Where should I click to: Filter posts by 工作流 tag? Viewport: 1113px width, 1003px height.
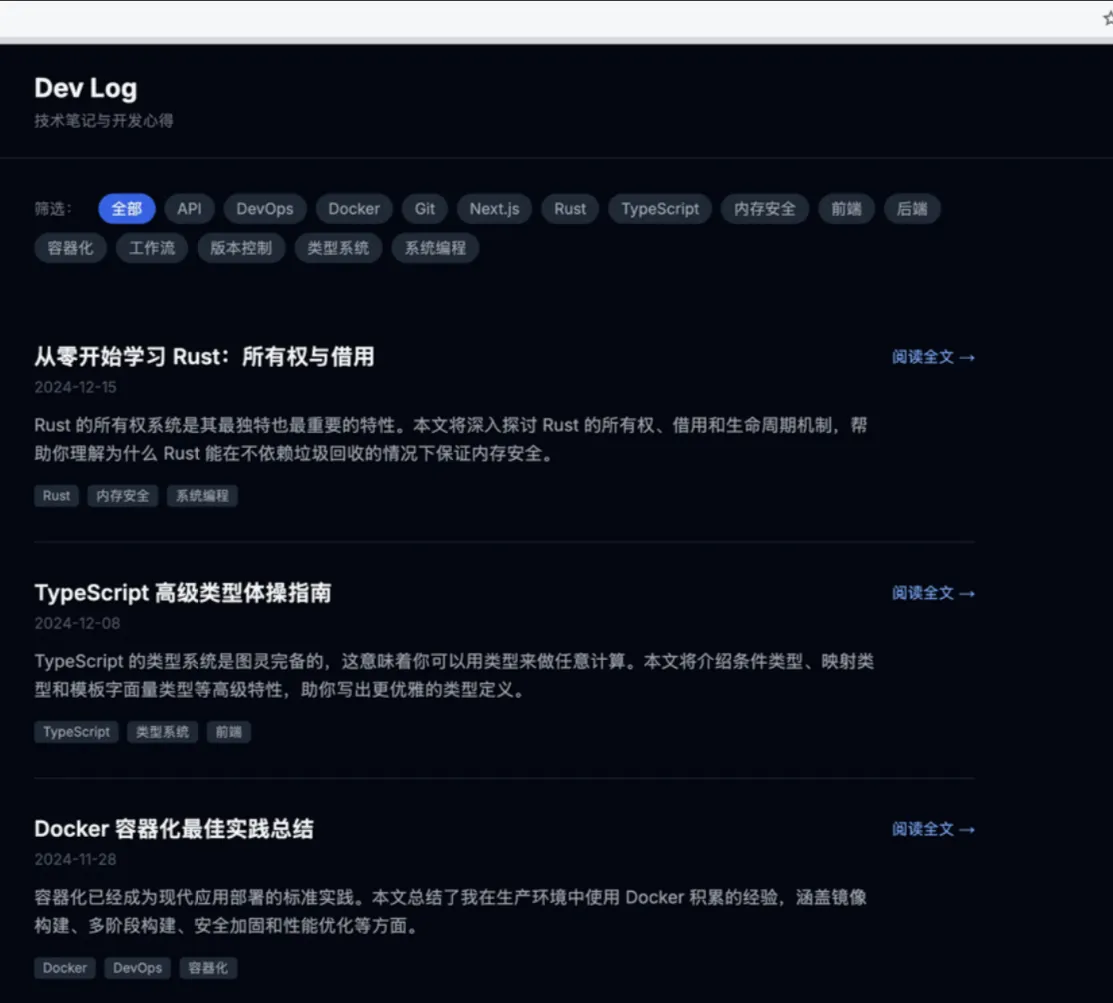coord(152,248)
